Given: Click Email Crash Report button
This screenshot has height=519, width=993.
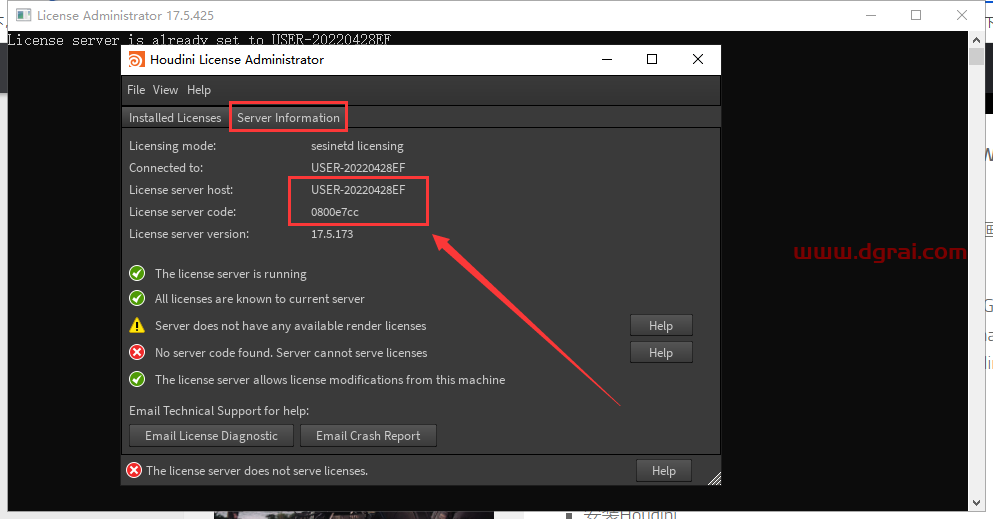Looking at the screenshot, I should [x=368, y=435].
